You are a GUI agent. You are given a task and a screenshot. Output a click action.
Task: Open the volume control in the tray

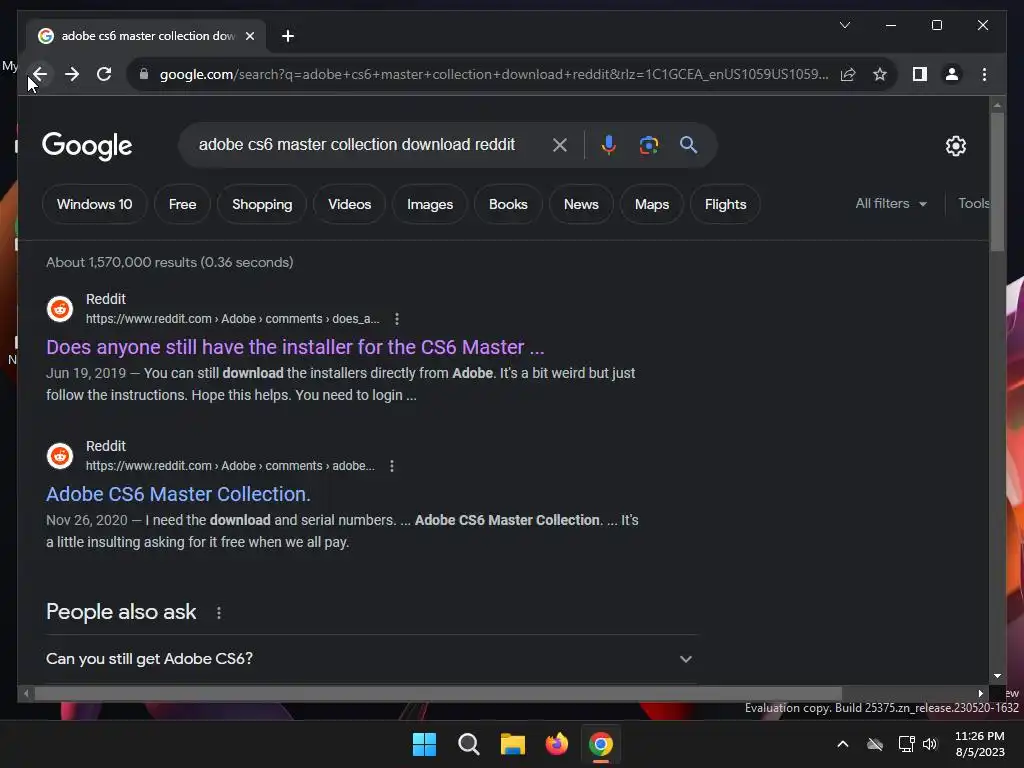point(929,744)
